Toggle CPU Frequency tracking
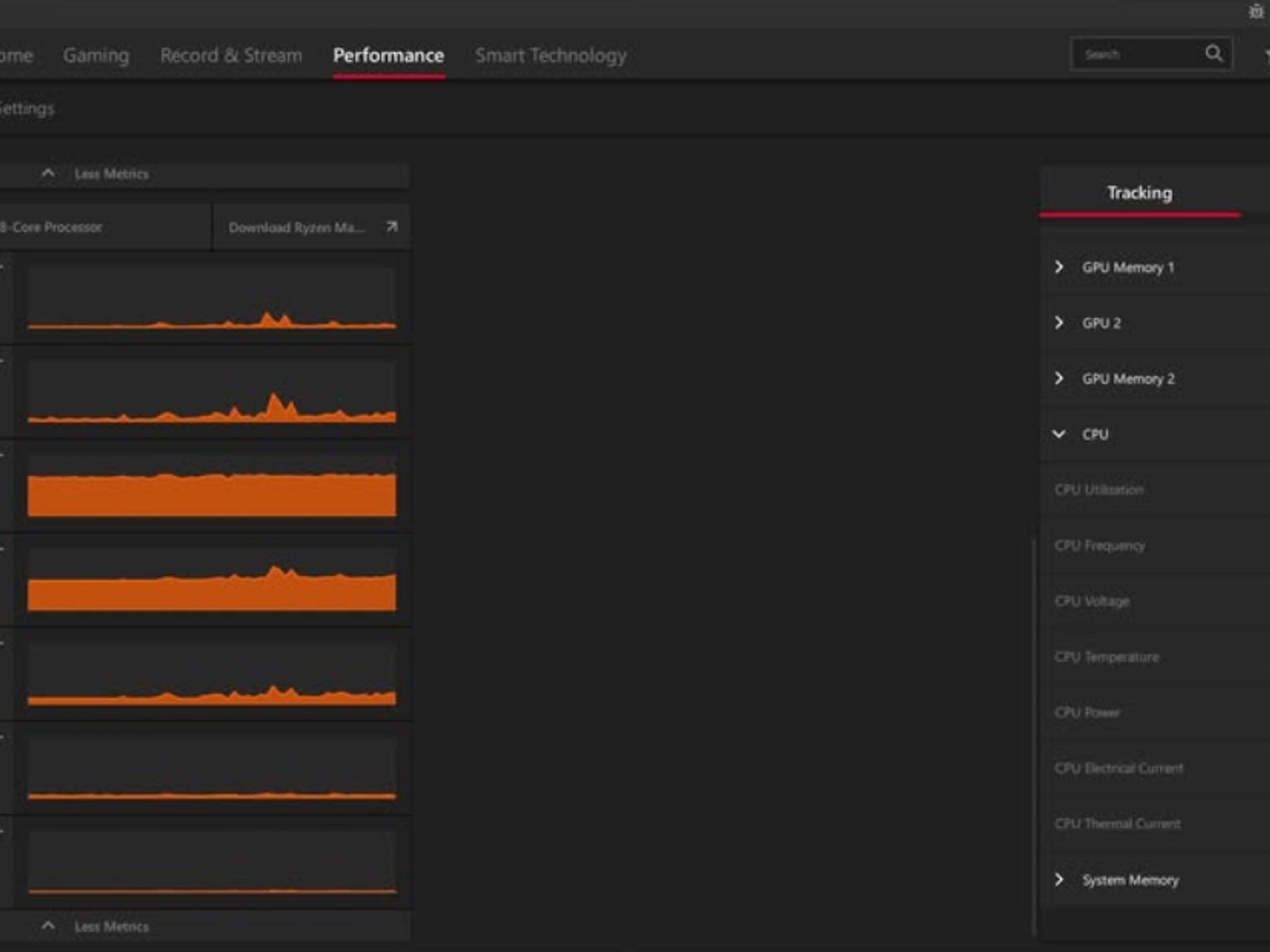The image size is (1270, 952). (x=1099, y=545)
